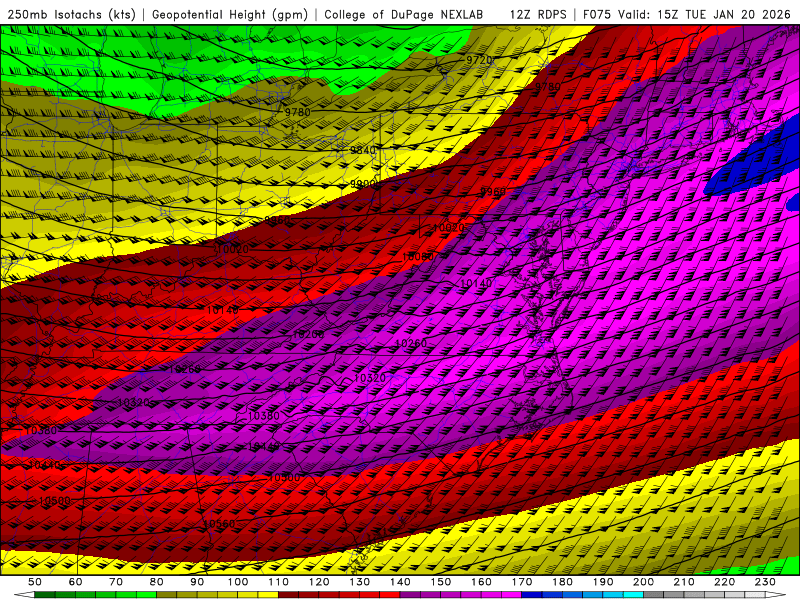Viewport: 800px width, 600px height.
Task: Click the 50 knot color scale label
Action: tap(35, 582)
